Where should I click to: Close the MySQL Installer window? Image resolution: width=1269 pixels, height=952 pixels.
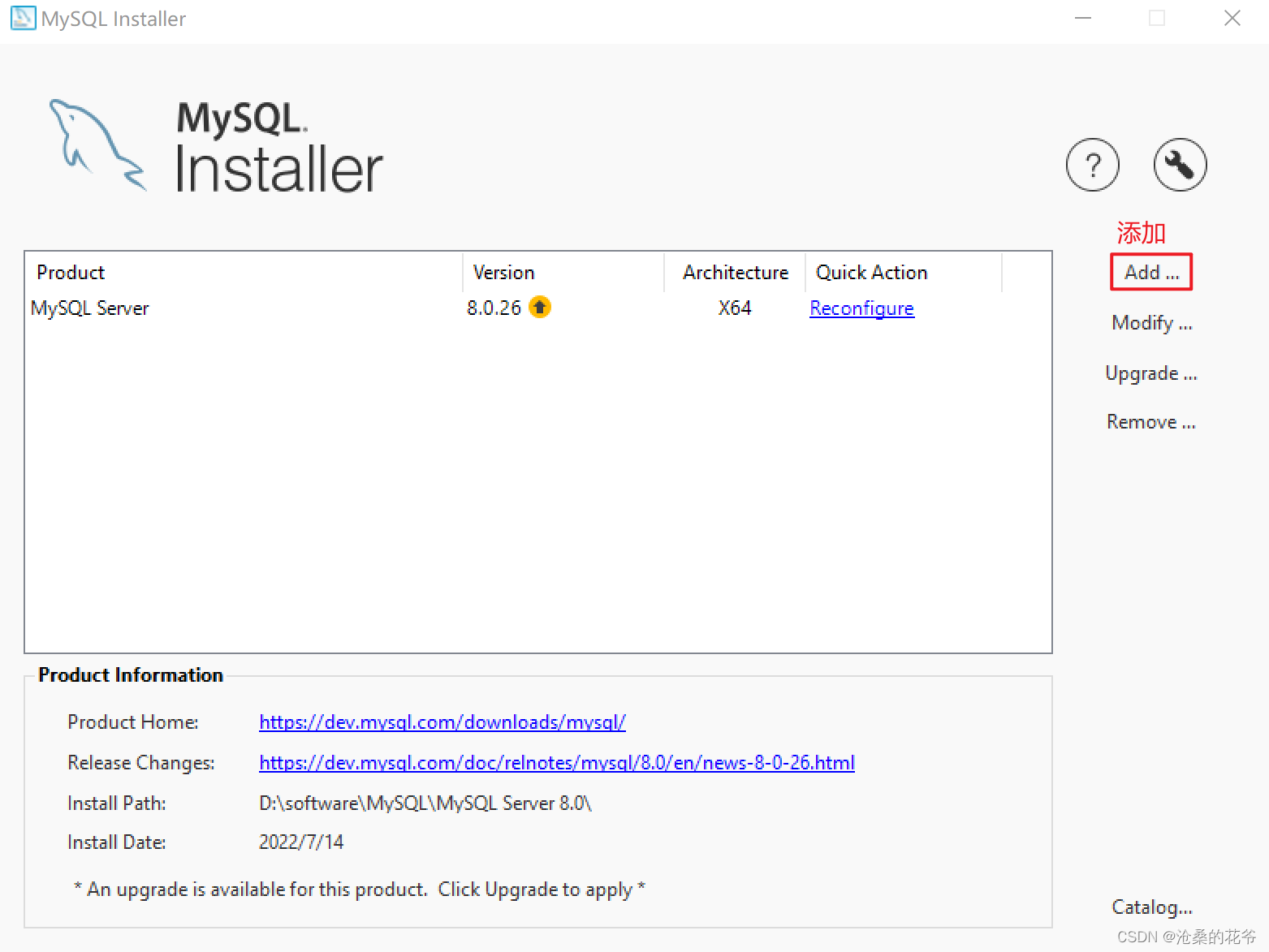pos(1232,18)
